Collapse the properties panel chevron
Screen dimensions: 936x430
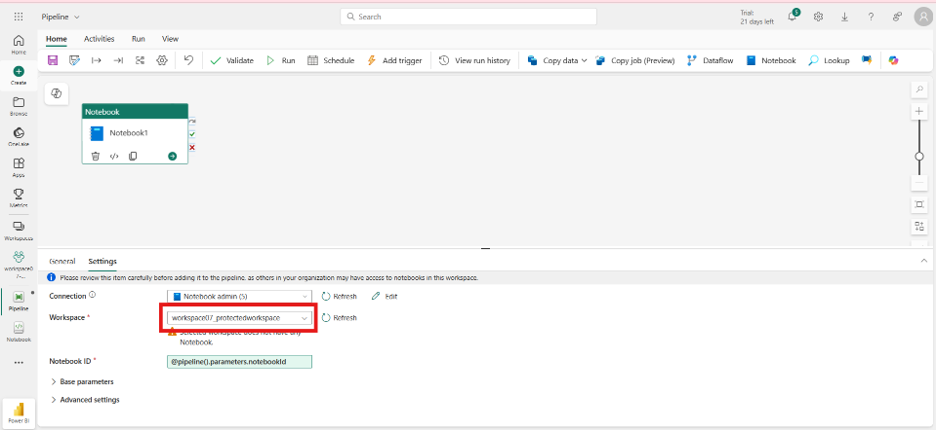click(x=924, y=261)
